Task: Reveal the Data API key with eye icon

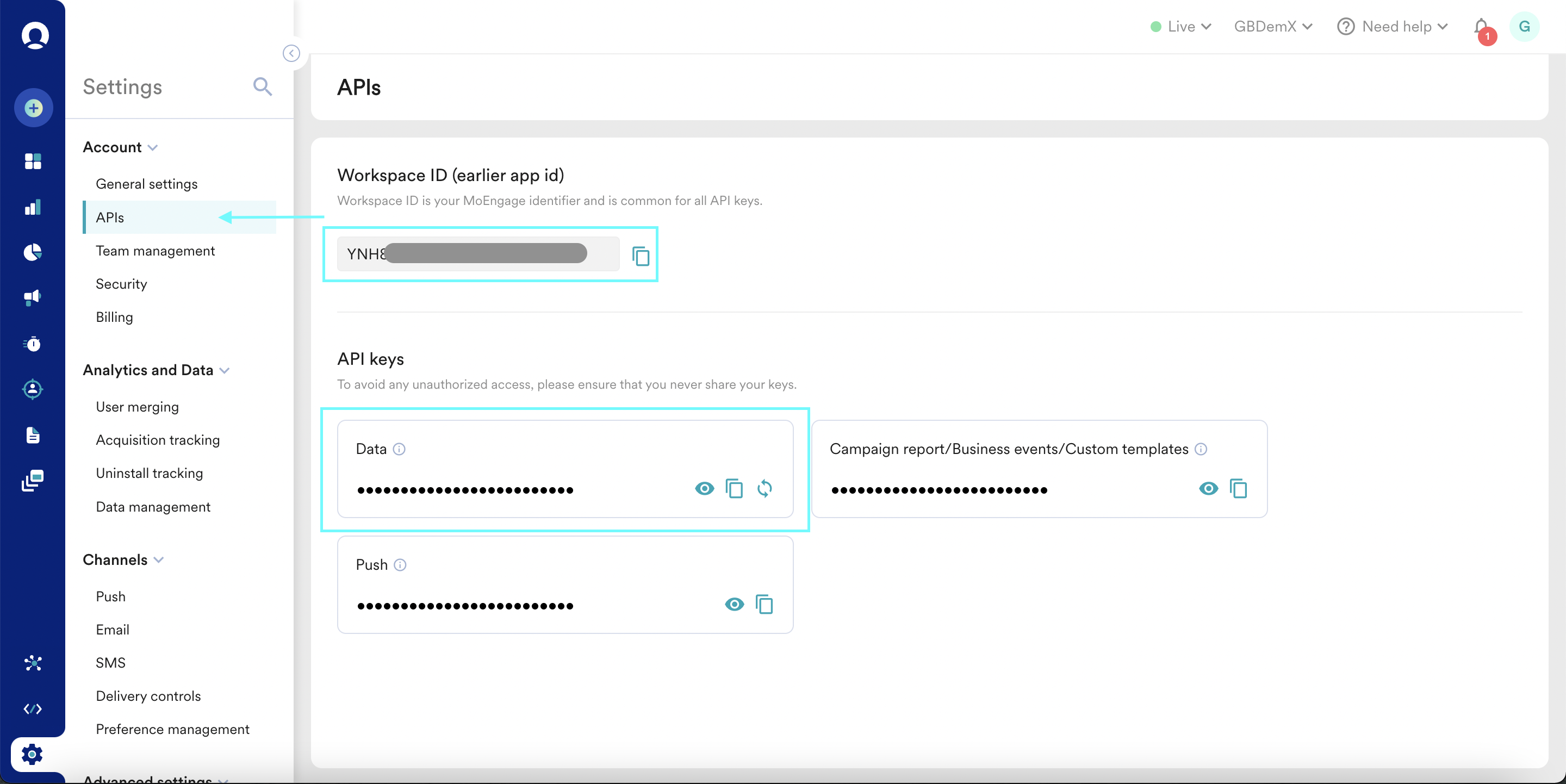Action: tap(704, 488)
